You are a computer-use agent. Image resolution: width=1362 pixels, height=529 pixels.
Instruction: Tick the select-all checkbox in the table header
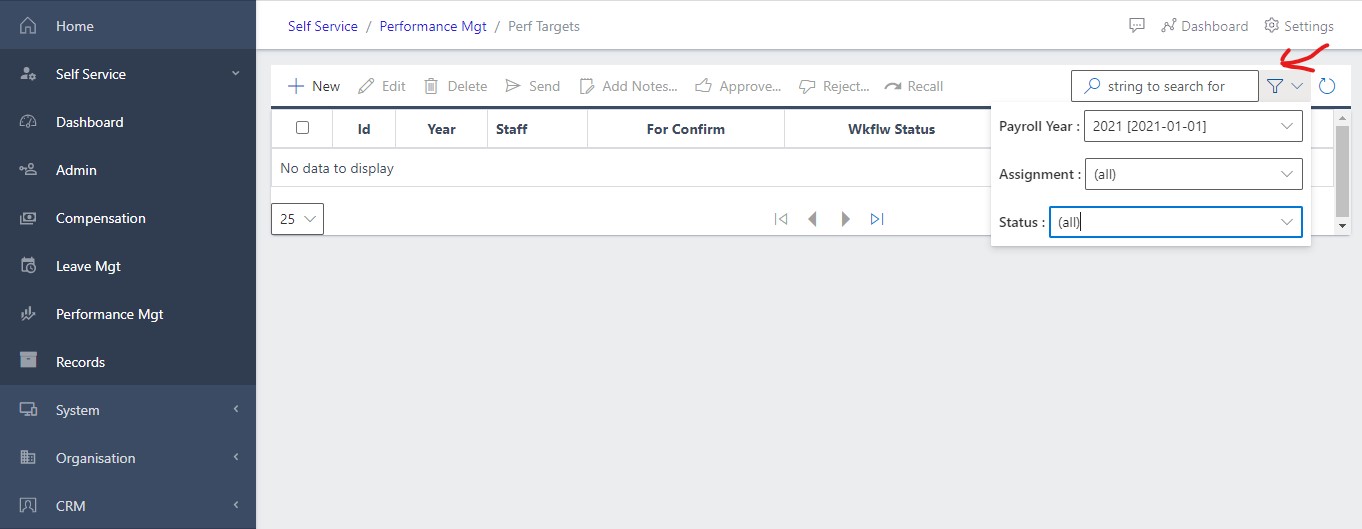coord(303,128)
